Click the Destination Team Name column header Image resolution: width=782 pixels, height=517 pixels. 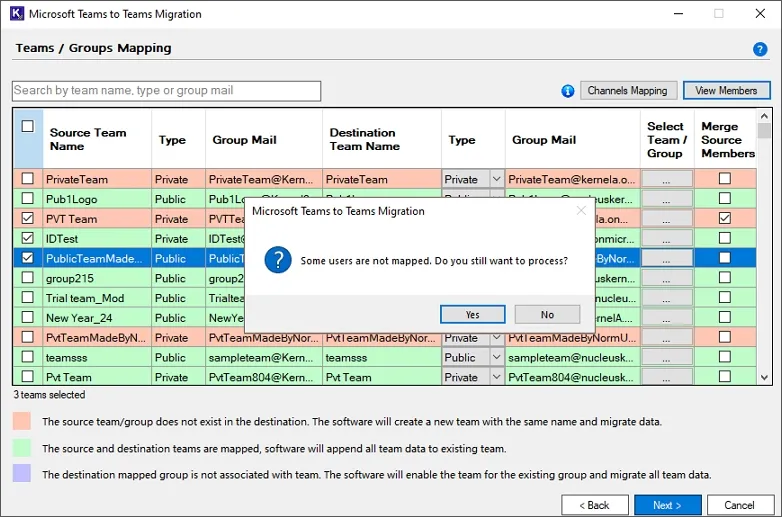pos(382,139)
